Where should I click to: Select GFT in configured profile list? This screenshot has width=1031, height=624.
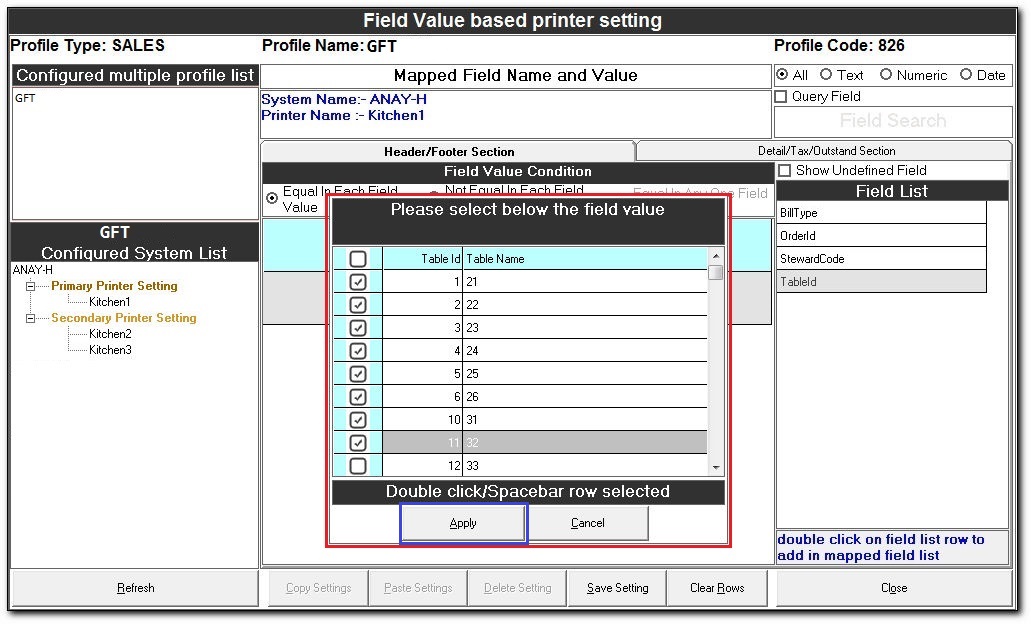(26, 98)
